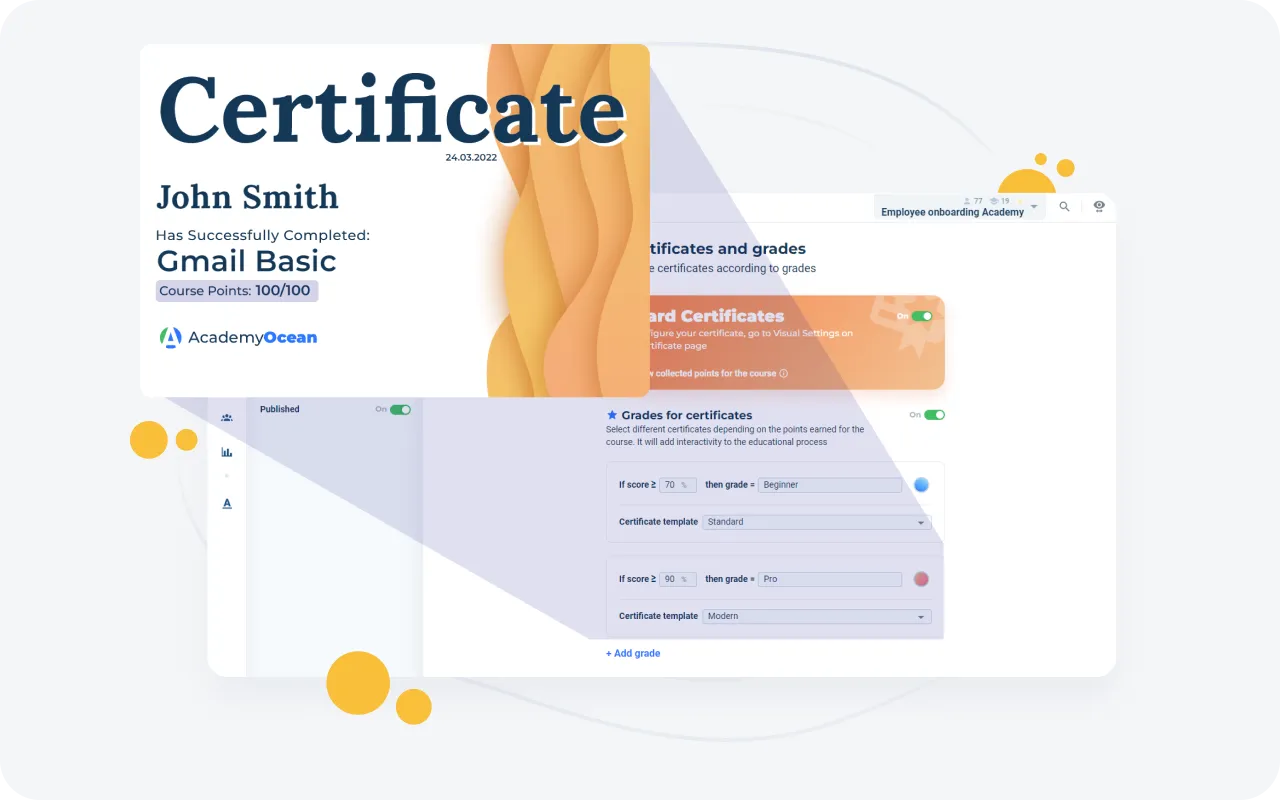
Task: Toggle the Published switch off
Action: [x=400, y=409]
